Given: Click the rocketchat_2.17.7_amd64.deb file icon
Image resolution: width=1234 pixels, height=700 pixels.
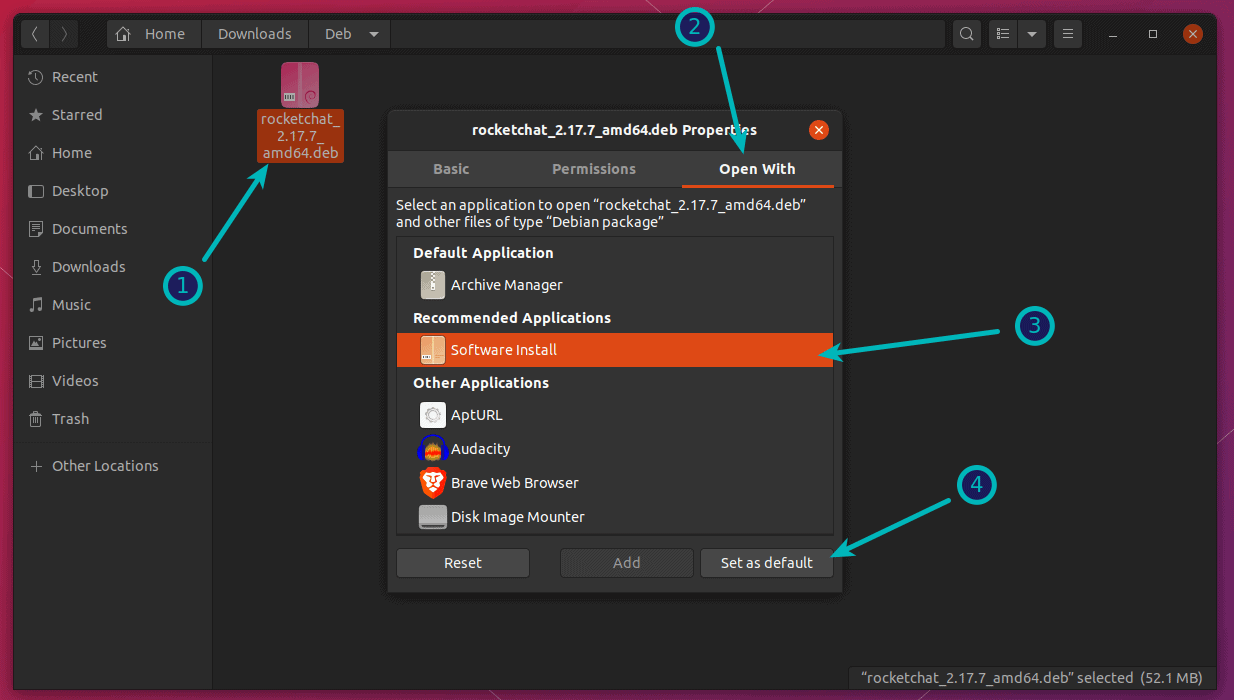Looking at the screenshot, I should click(300, 84).
